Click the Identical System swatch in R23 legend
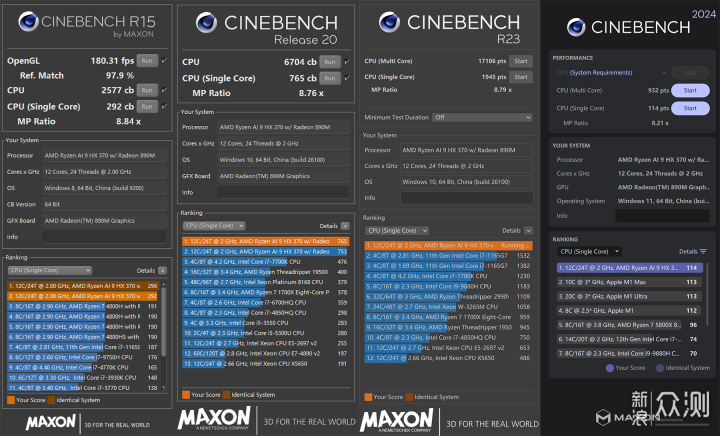 (x=409, y=397)
